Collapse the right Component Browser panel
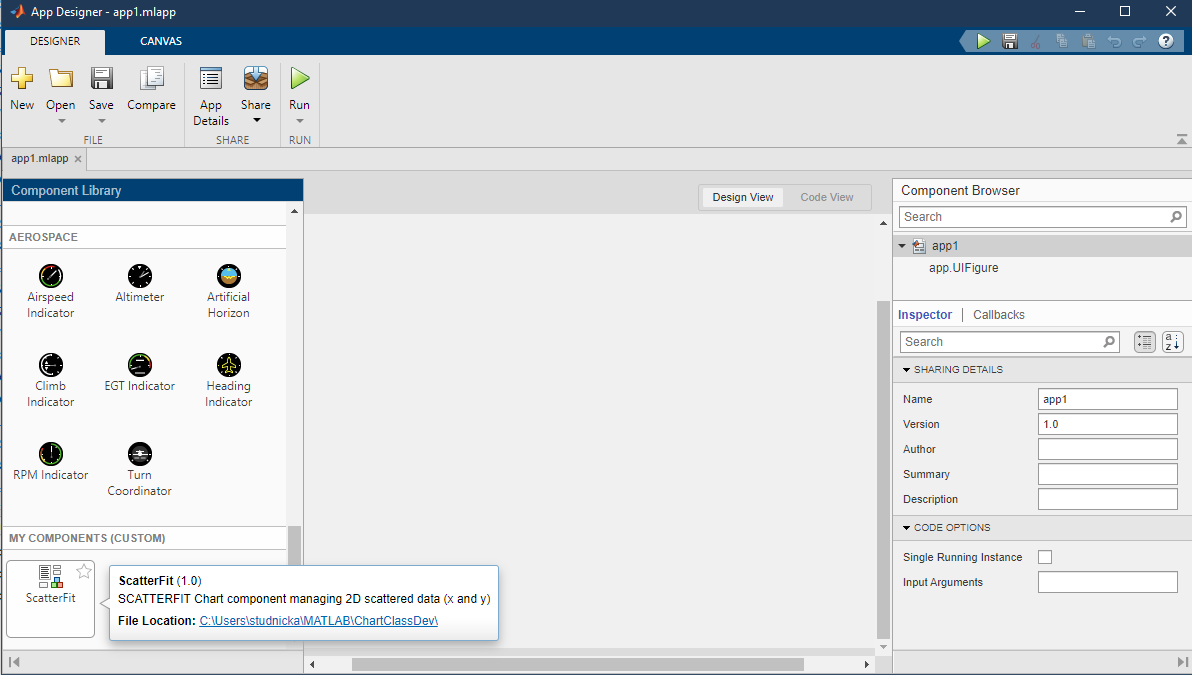This screenshot has height=675, width=1192. (1182, 663)
